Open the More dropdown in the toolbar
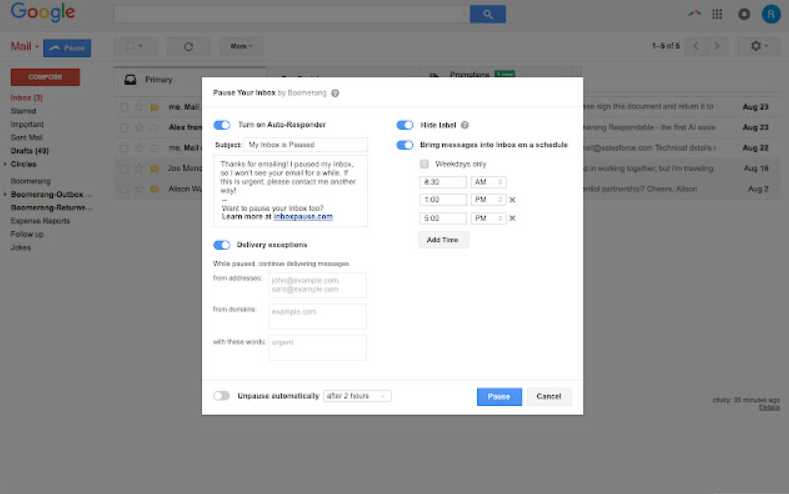This screenshot has width=789, height=494. click(241, 46)
